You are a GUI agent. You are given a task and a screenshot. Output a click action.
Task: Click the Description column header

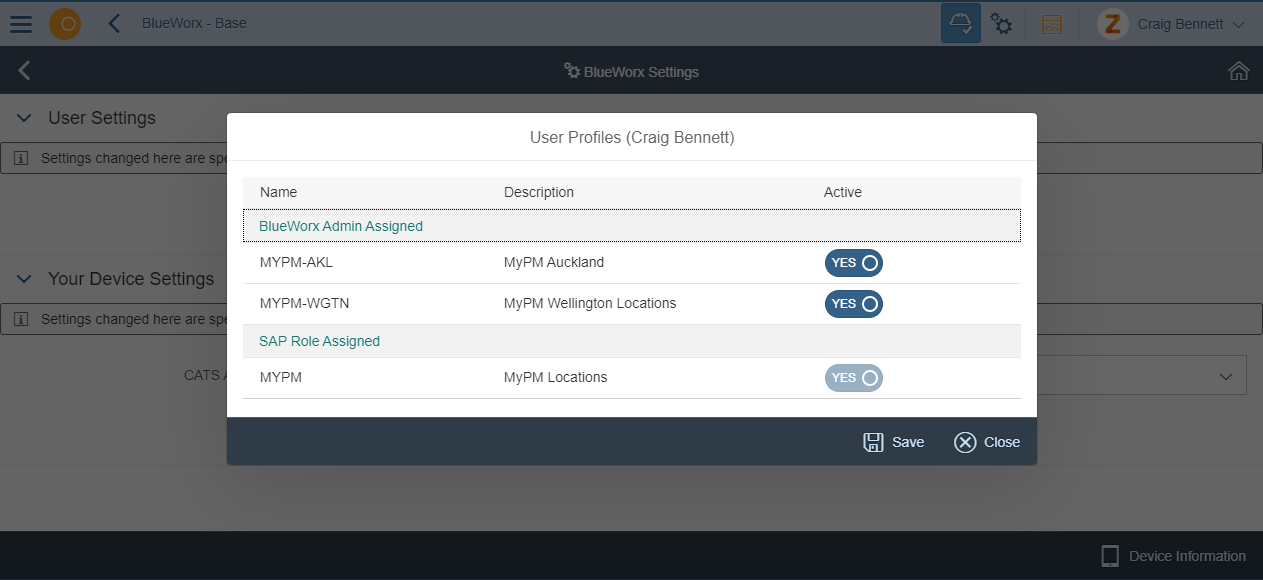[x=539, y=192]
